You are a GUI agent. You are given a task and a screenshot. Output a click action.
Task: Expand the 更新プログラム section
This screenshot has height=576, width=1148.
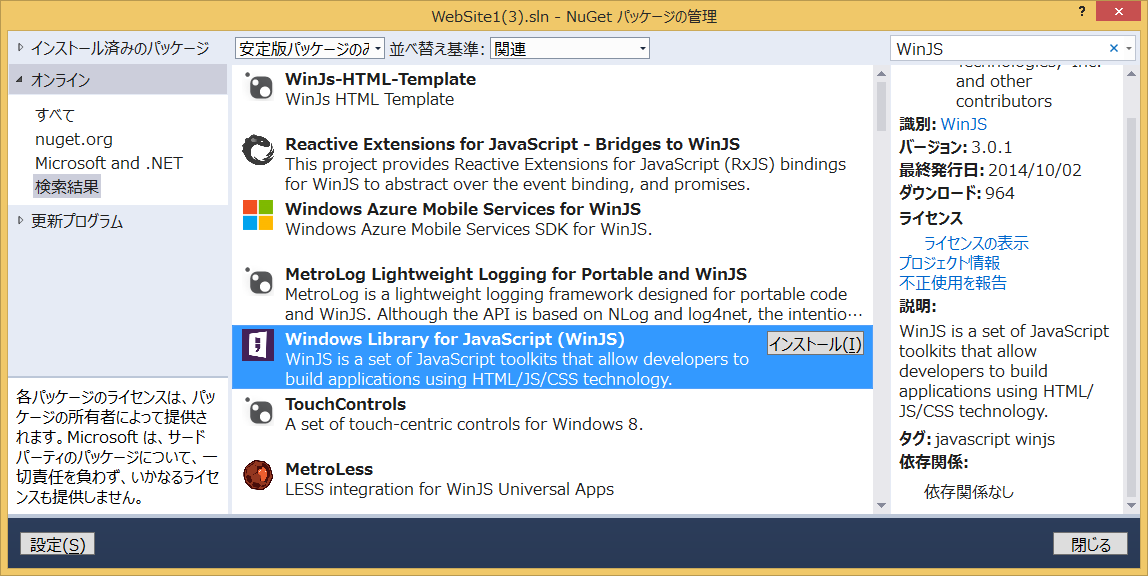click(21, 220)
